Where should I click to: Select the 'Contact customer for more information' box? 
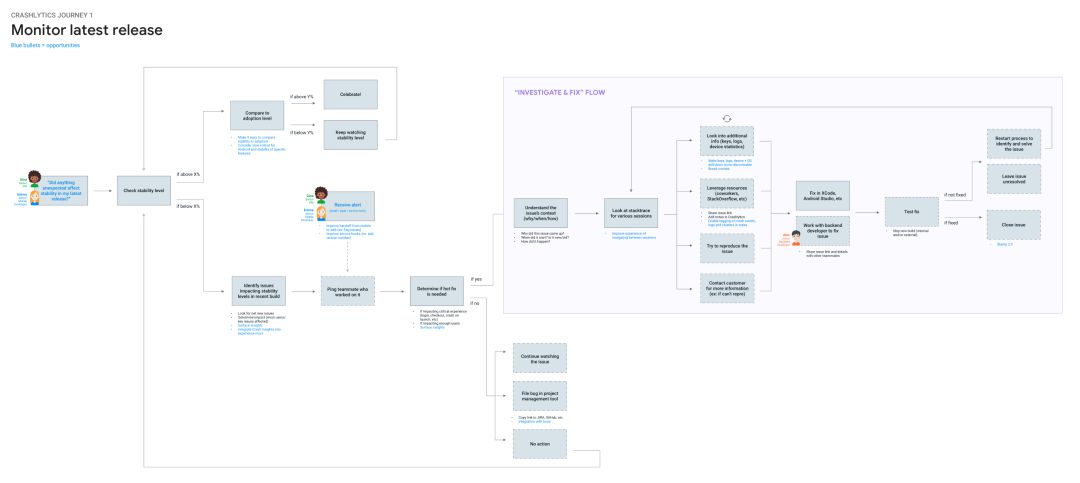tap(727, 288)
